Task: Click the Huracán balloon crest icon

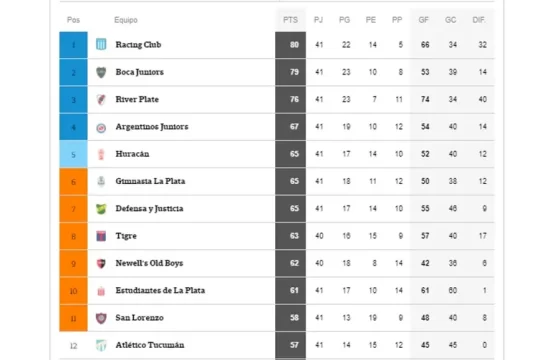Action: (x=101, y=154)
